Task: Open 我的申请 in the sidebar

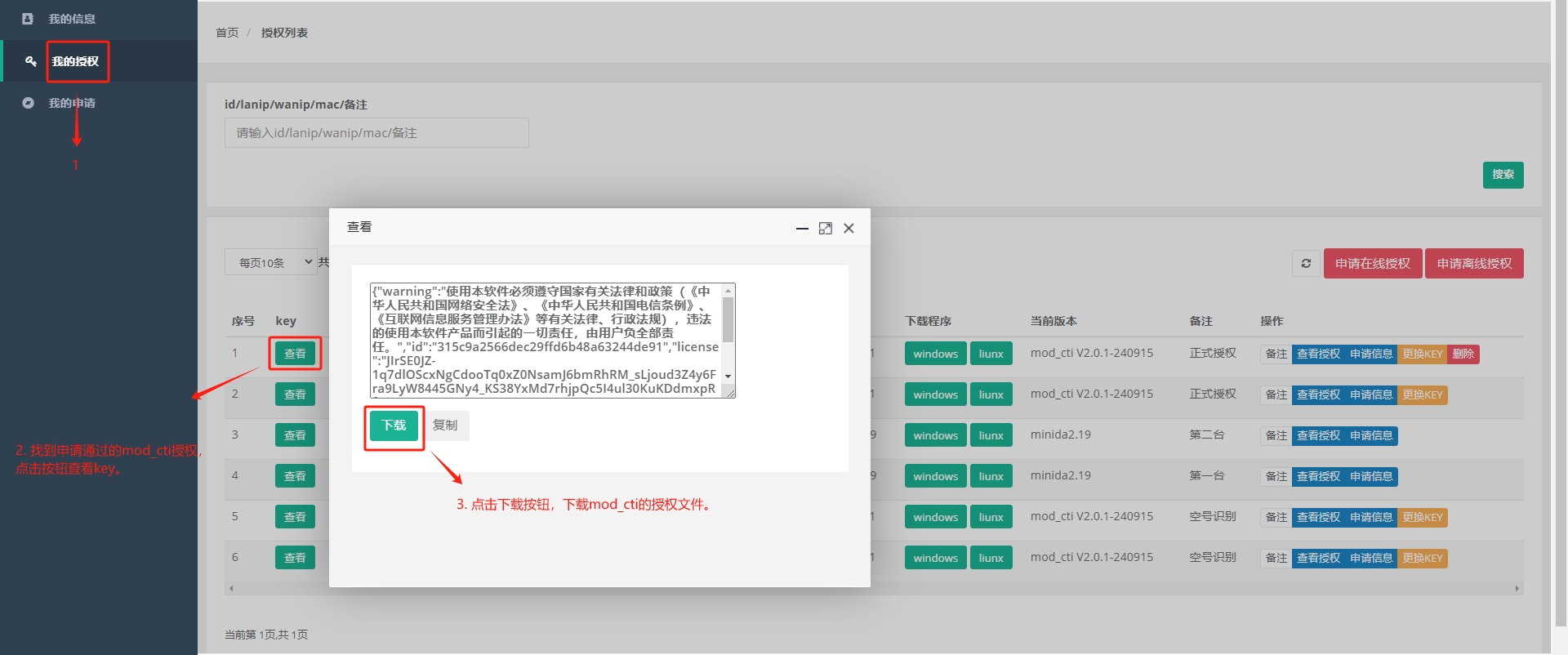Action: 72,103
